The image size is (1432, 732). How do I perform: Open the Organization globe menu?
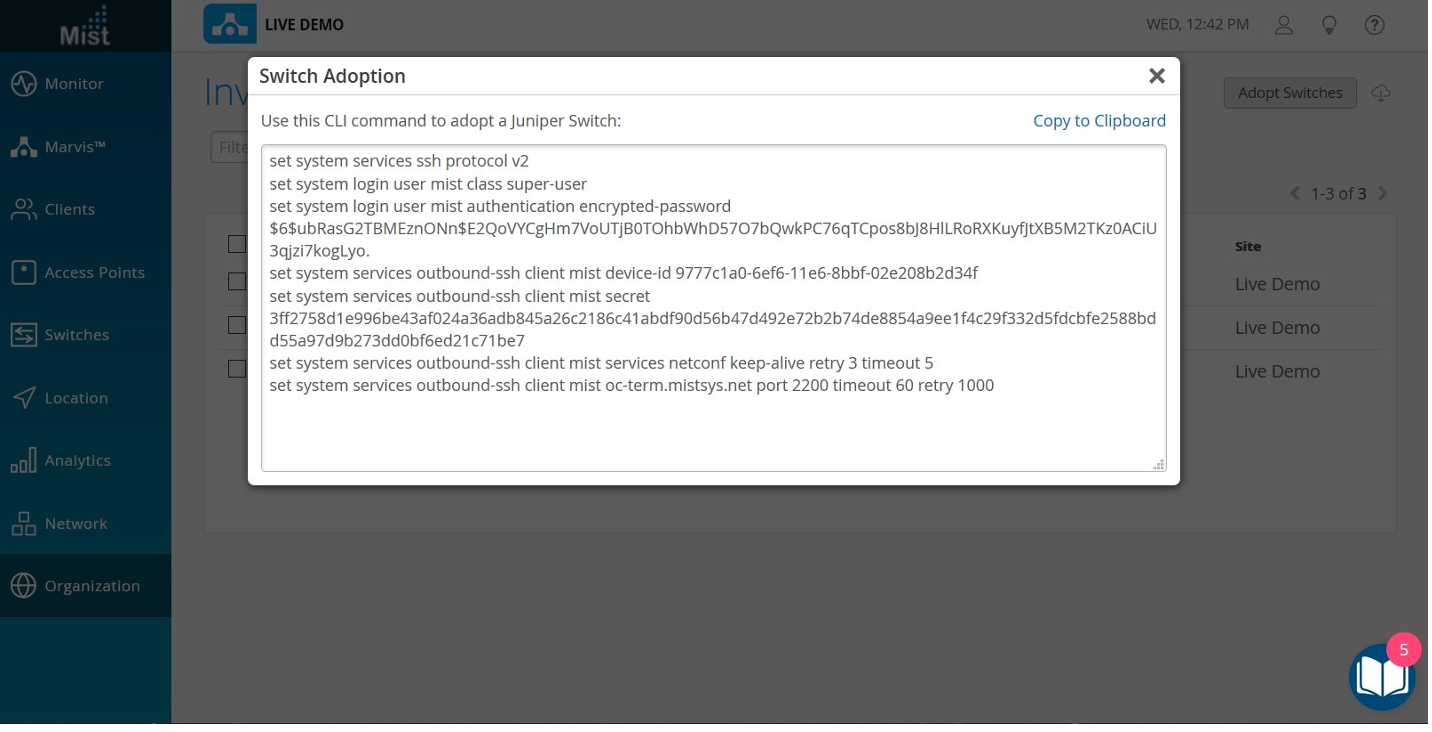point(24,586)
